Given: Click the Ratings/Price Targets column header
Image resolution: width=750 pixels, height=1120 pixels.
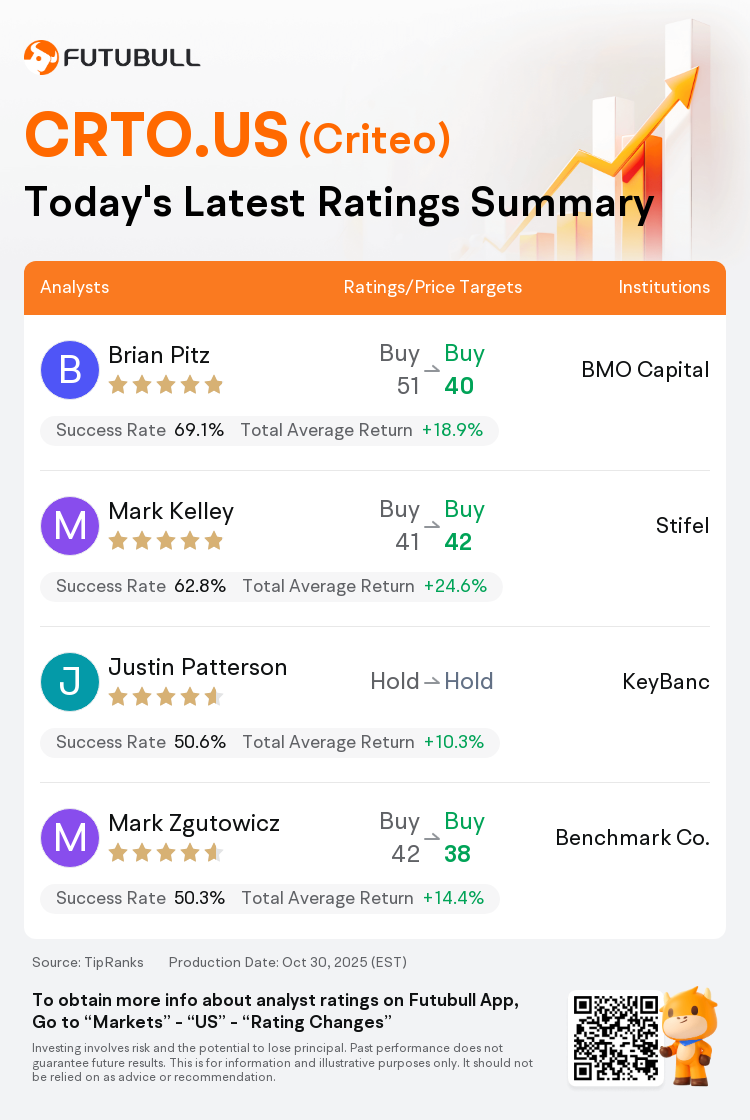Looking at the screenshot, I should pyautogui.click(x=432, y=287).
